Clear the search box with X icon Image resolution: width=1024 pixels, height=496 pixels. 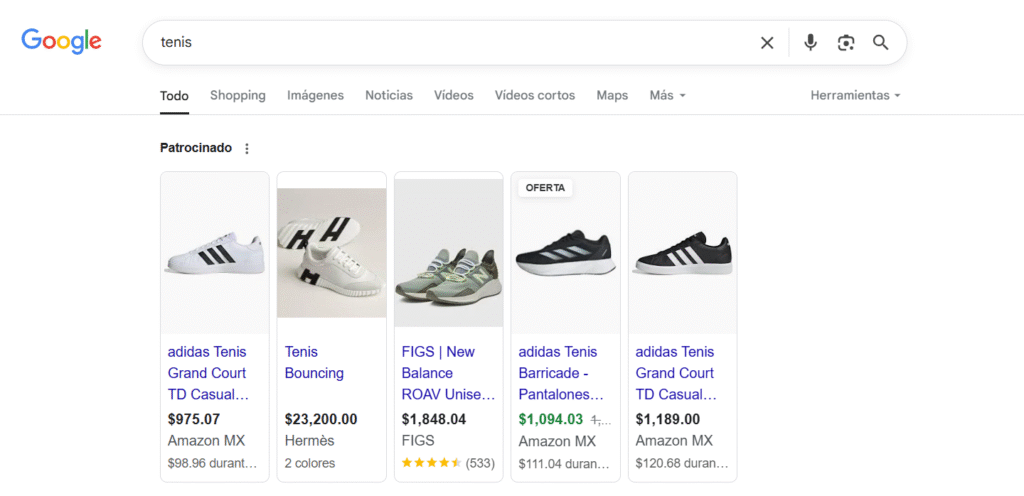(x=767, y=43)
